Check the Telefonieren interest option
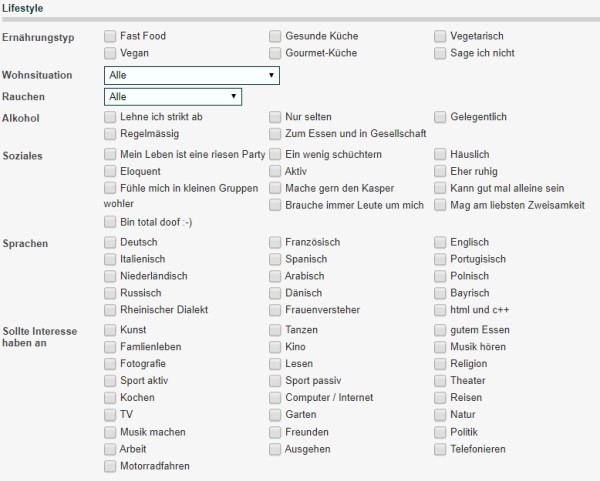600x481 pixels. (x=440, y=449)
